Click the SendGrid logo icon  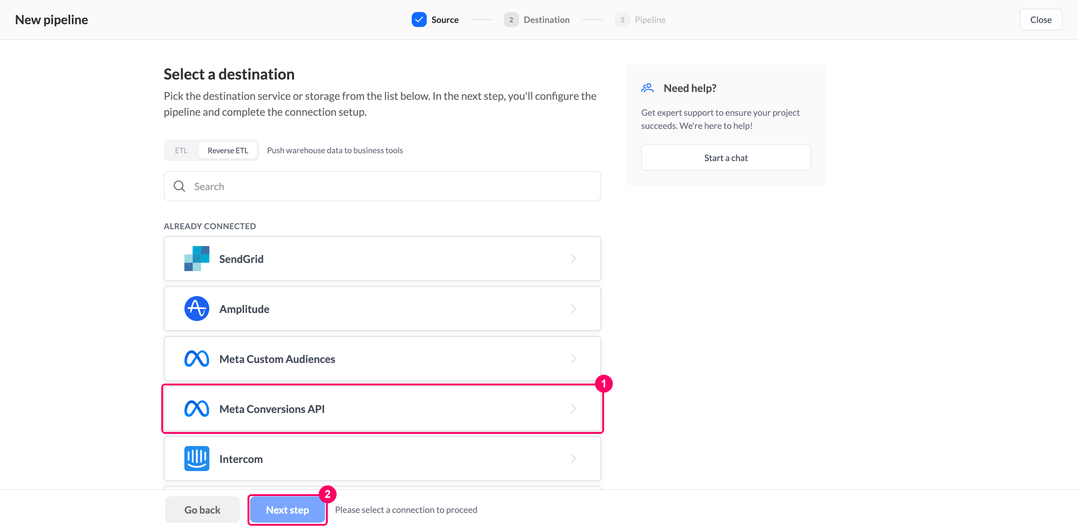coord(196,259)
